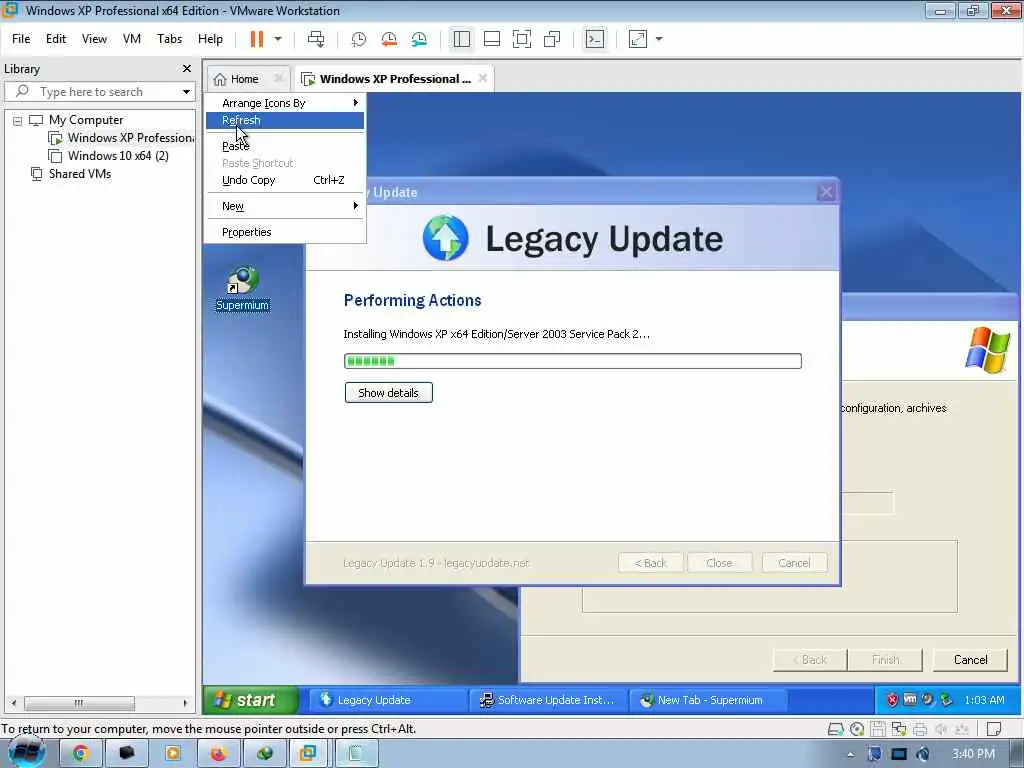
Task: Switch to New Tab - Supermium taskbar item
Action: (708, 700)
